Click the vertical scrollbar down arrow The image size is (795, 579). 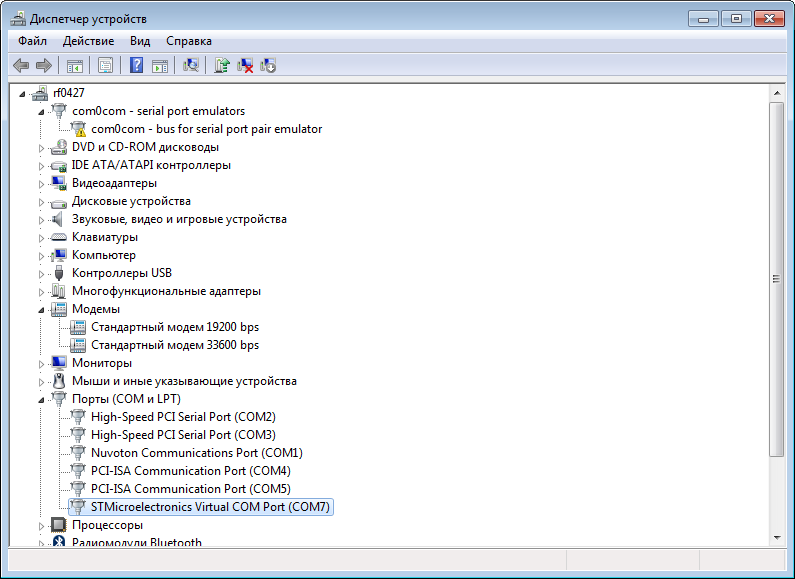point(776,537)
